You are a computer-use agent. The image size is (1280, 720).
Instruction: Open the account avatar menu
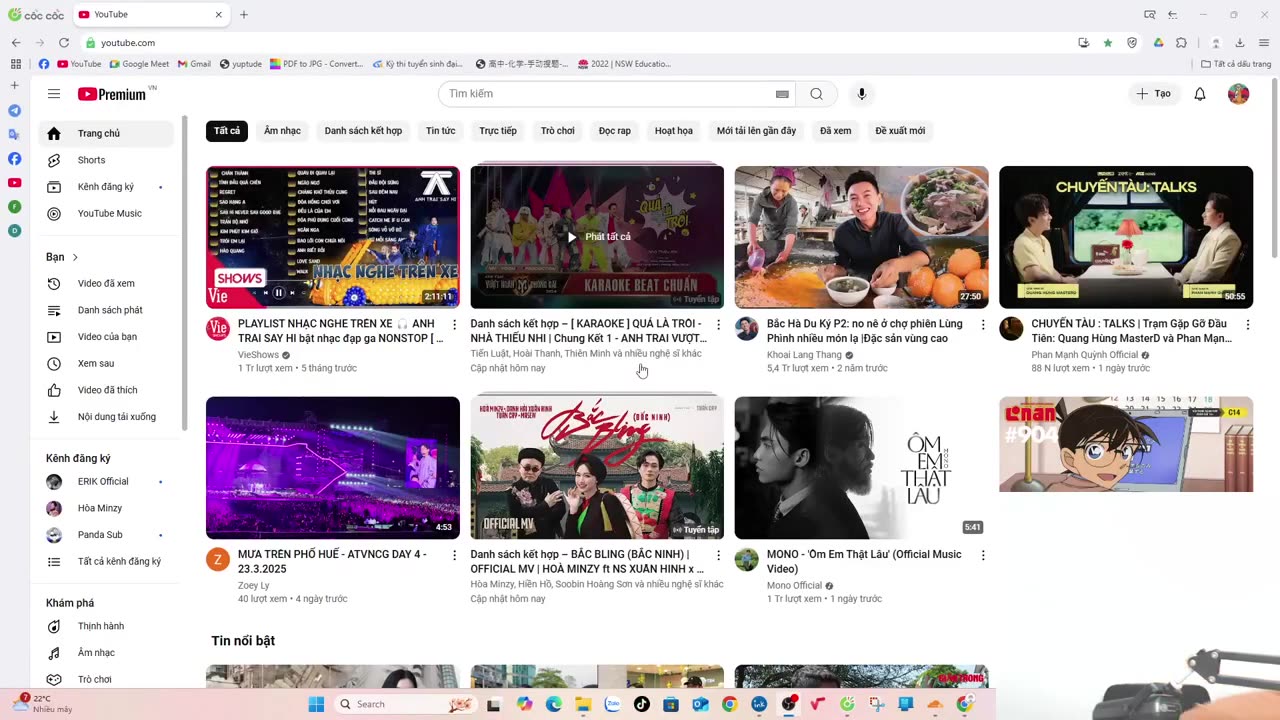click(1238, 94)
